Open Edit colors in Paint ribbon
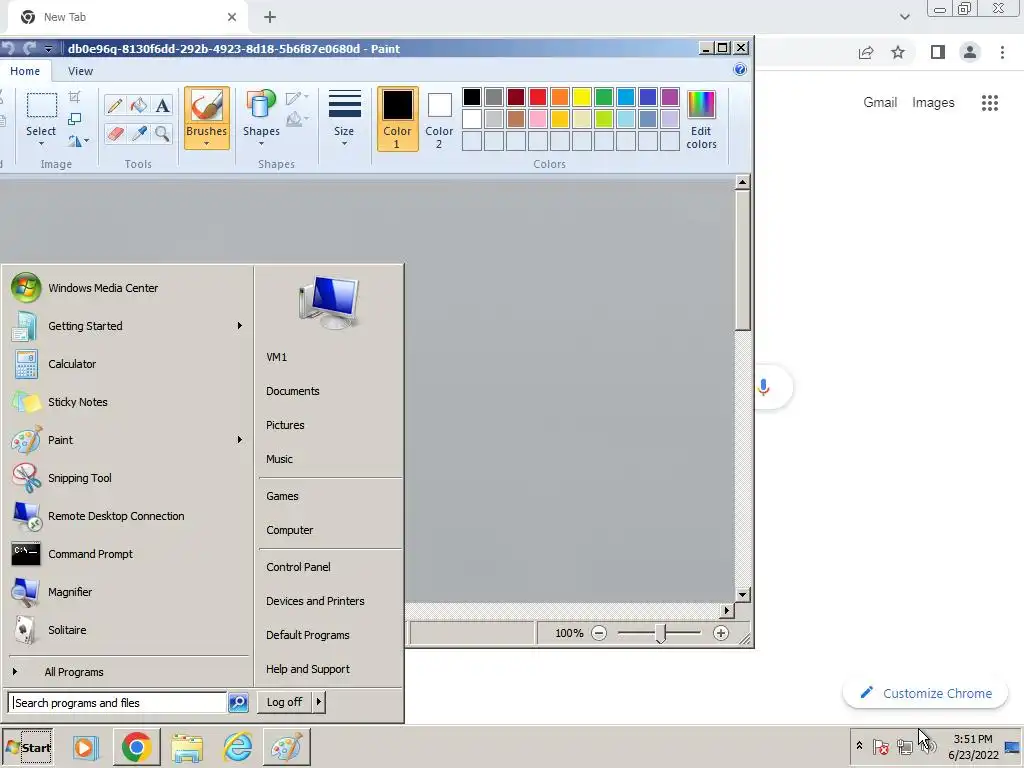Image resolution: width=1024 pixels, height=768 pixels. [701, 120]
